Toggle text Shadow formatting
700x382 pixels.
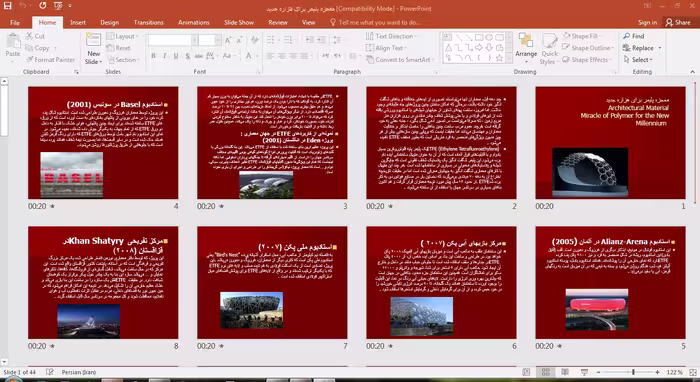(x=188, y=56)
